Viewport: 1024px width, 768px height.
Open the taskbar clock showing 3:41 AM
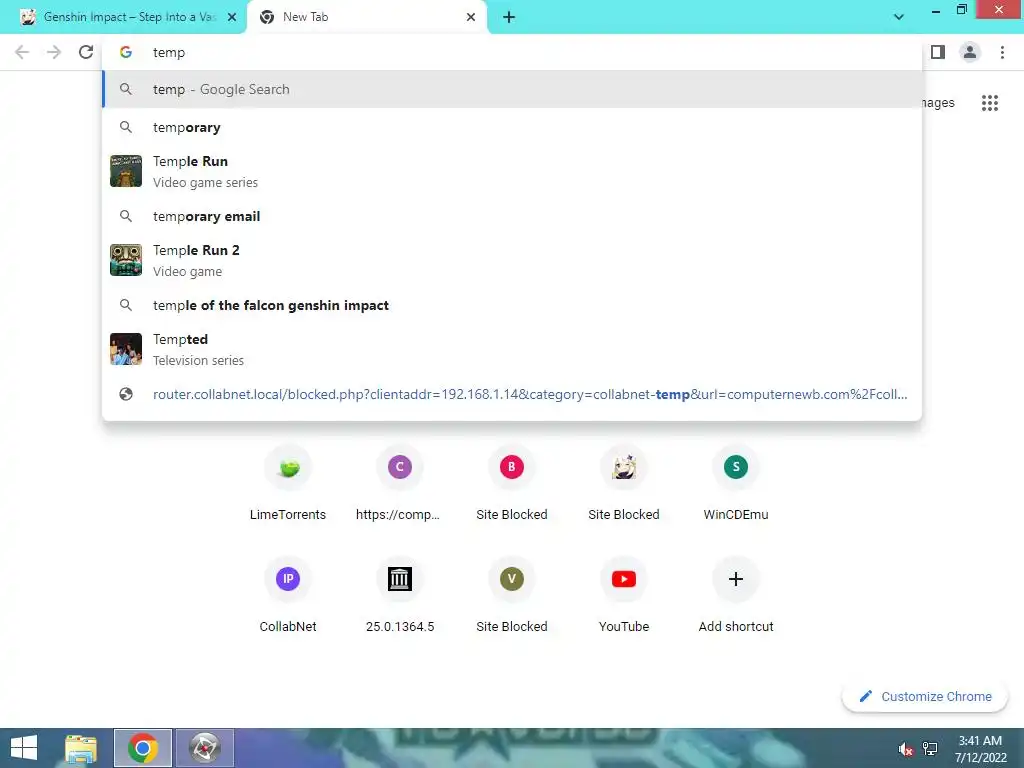pyautogui.click(x=980, y=748)
